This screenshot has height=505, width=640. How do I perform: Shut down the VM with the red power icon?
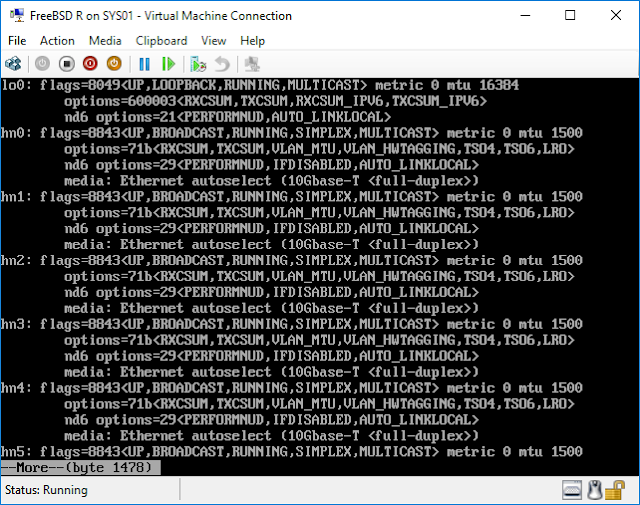pyautogui.click(x=90, y=64)
